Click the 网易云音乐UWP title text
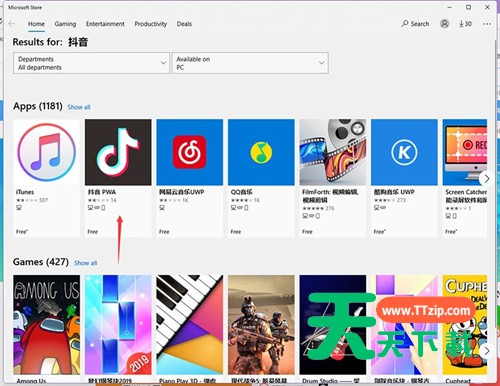 click(x=182, y=192)
